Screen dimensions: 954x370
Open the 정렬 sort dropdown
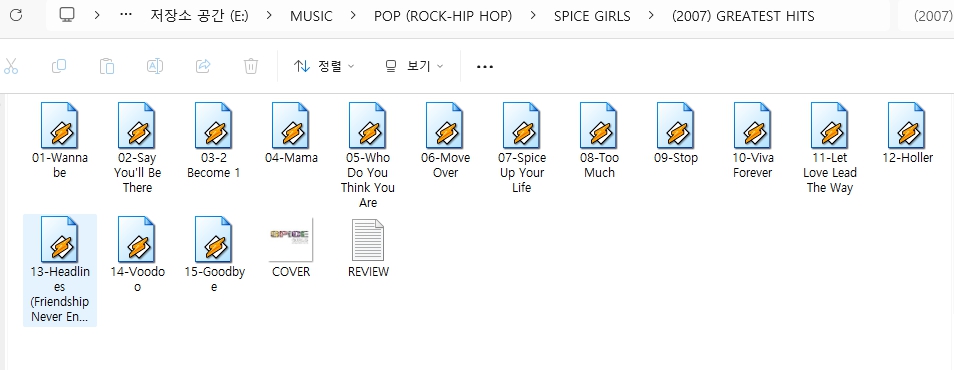coord(324,66)
